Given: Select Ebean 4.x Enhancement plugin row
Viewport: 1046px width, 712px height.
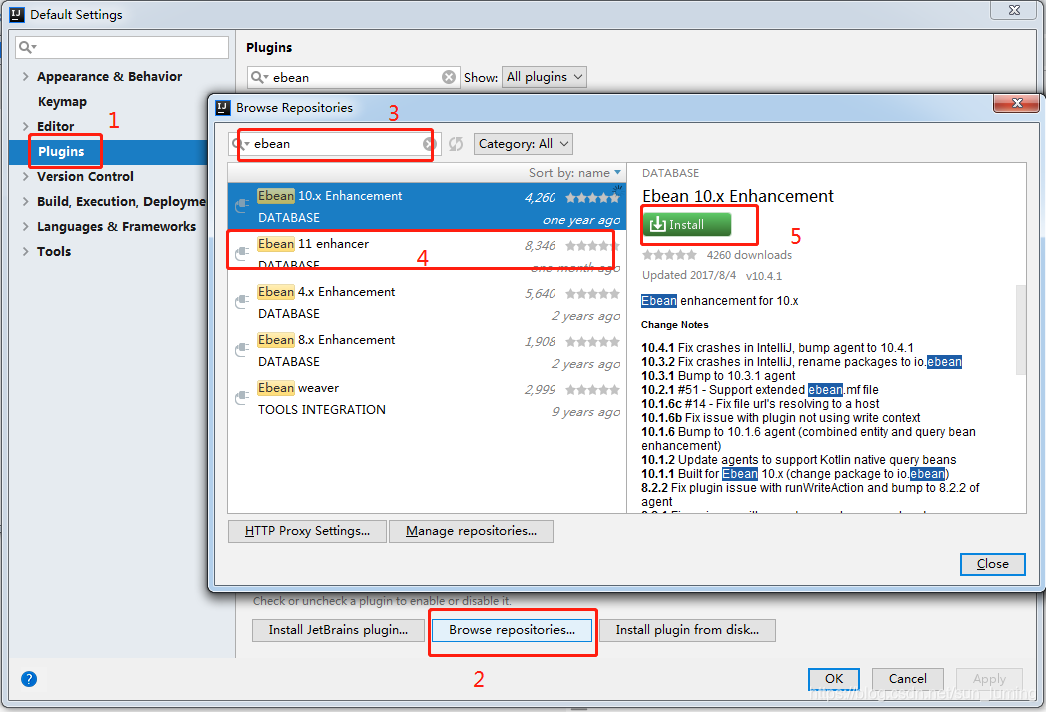Looking at the screenshot, I should tap(427, 302).
